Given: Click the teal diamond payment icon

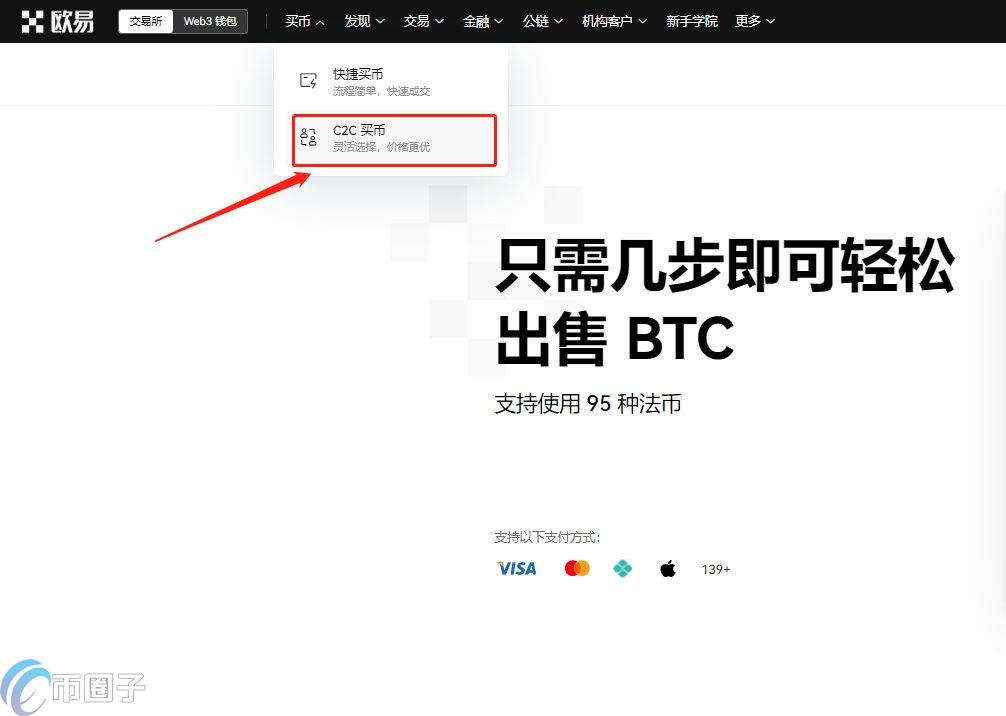Looking at the screenshot, I should 623,568.
